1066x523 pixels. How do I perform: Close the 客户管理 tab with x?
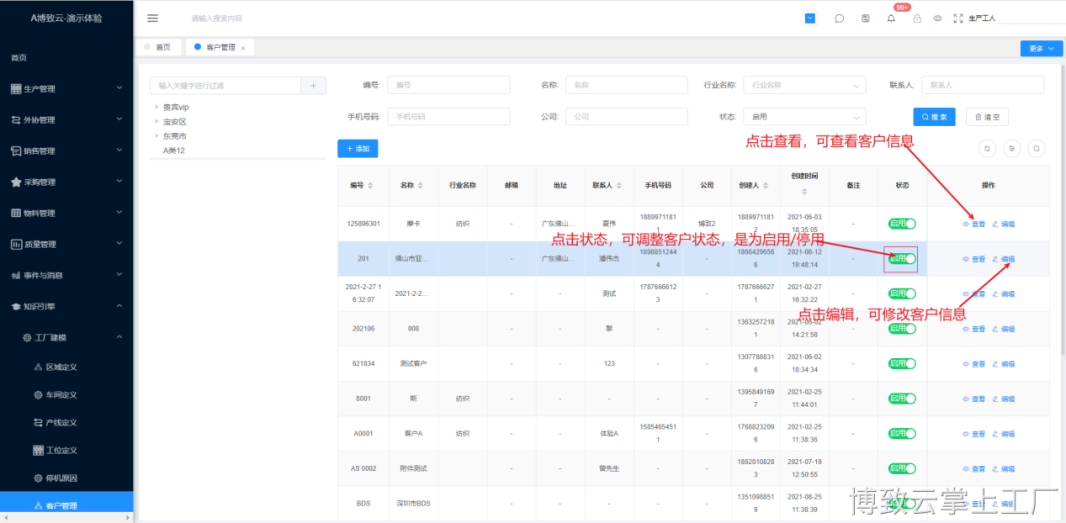[243, 48]
